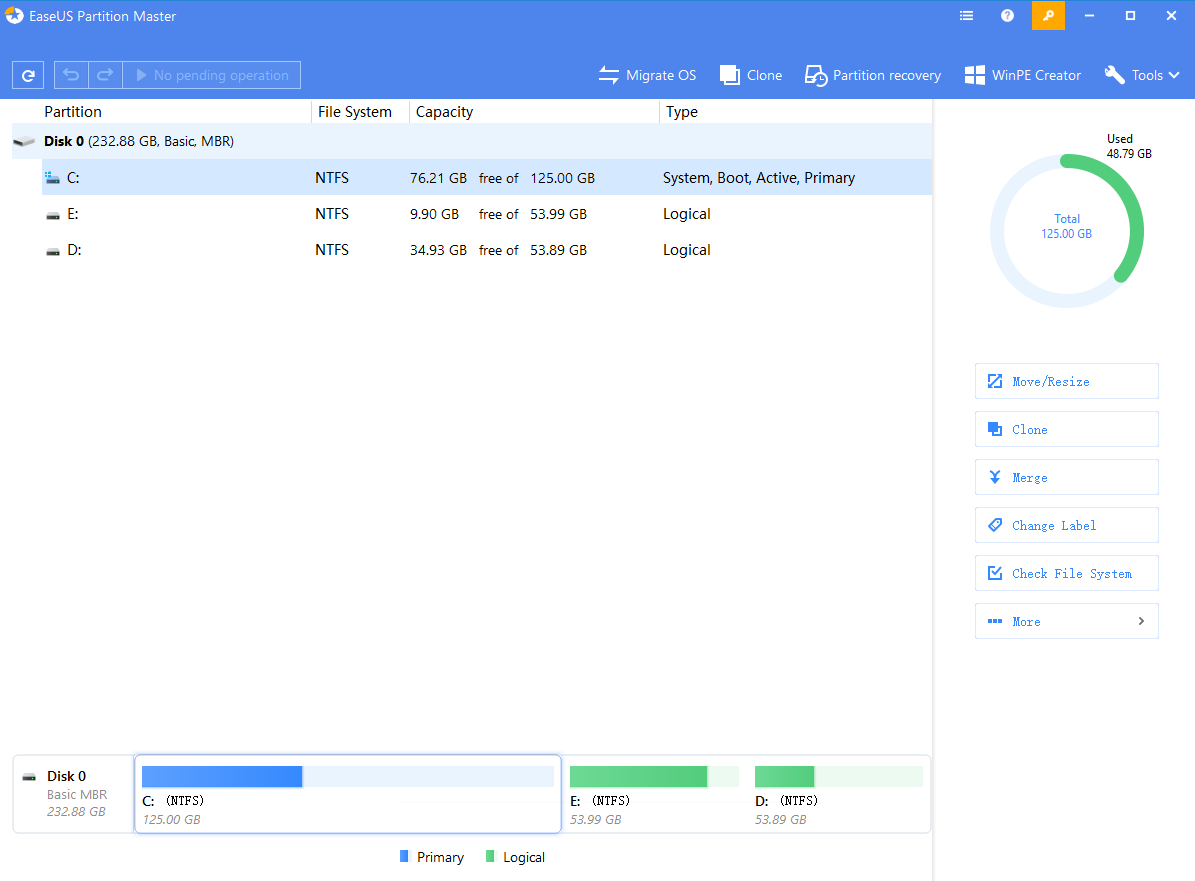Screen dimensions: 1195x881
Task: Click the Merge button
Action: coord(1066,477)
